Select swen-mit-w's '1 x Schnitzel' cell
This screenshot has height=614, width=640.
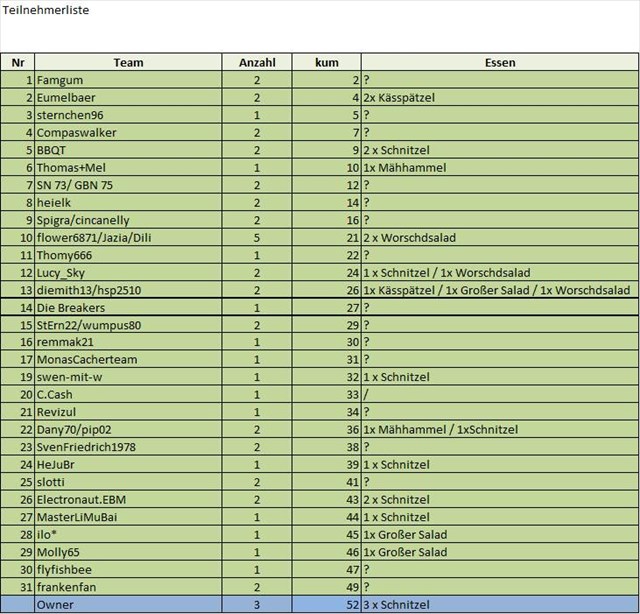point(500,377)
